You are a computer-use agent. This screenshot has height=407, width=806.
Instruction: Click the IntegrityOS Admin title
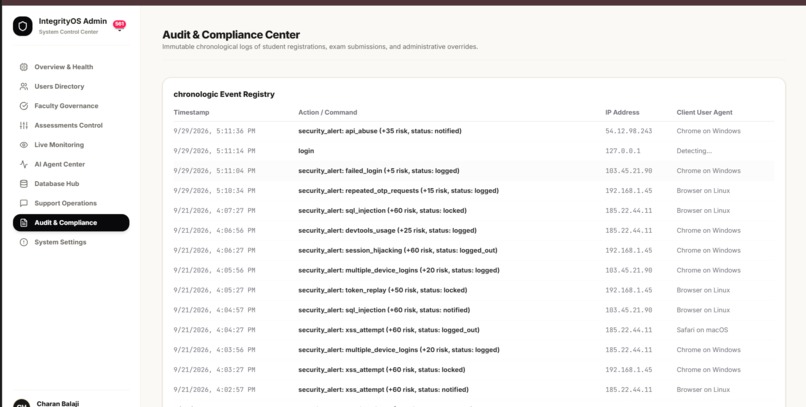pos(72,22)
